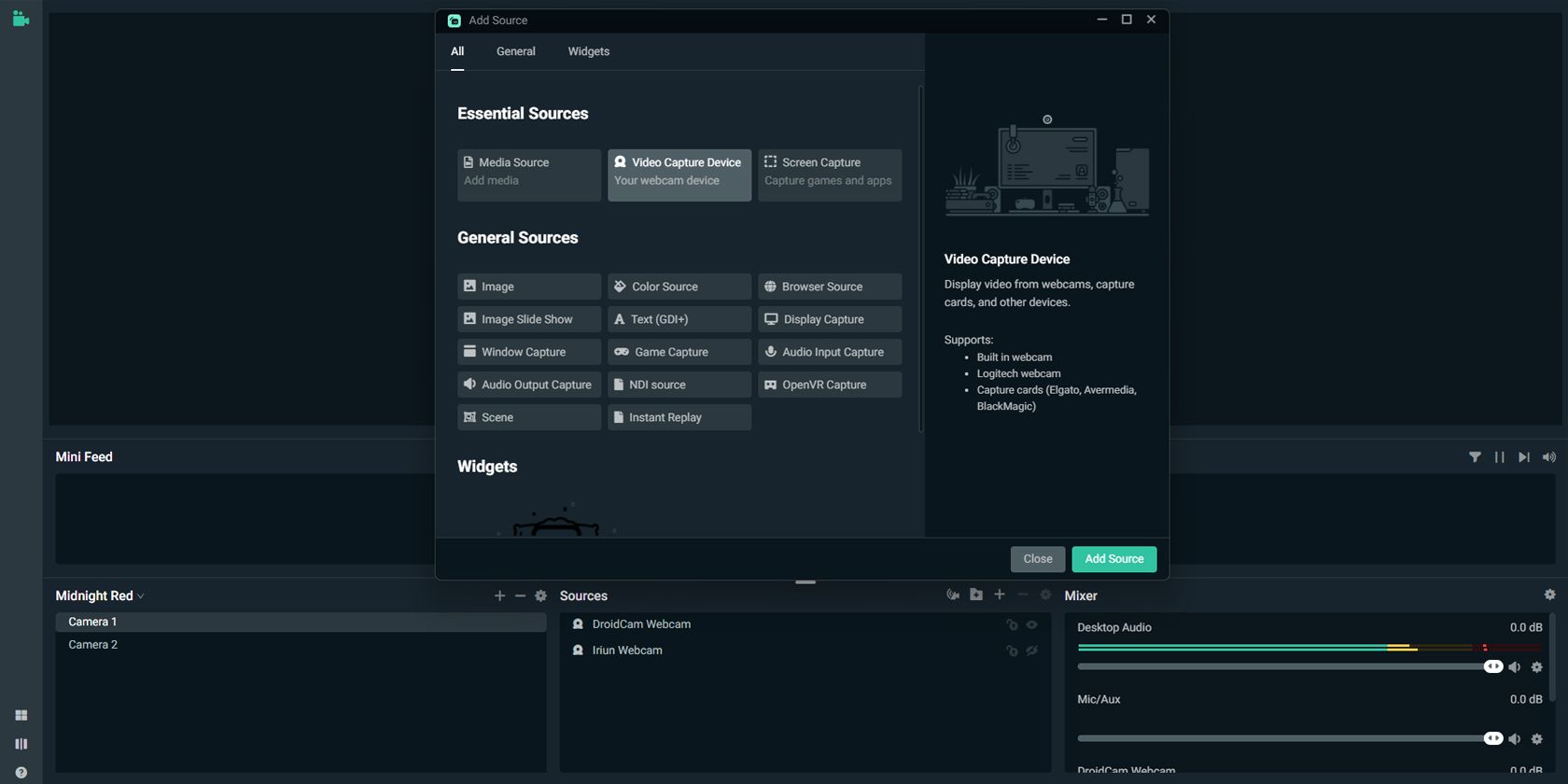Open Desktop Audio settings gear
1568x784 pixels.
pos(1537,667)
